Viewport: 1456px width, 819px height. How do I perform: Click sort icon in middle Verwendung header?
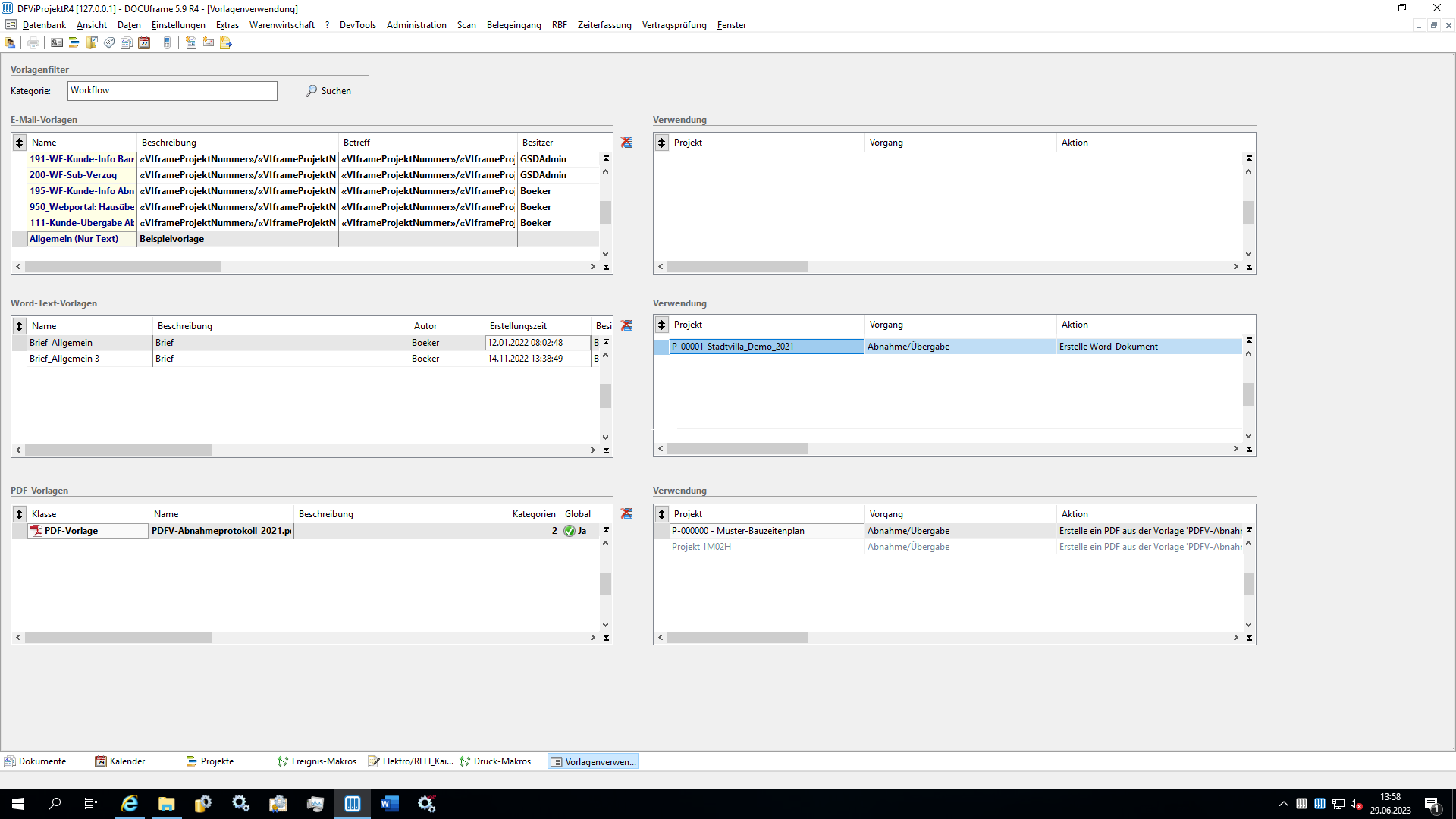[x=662, y=325]
